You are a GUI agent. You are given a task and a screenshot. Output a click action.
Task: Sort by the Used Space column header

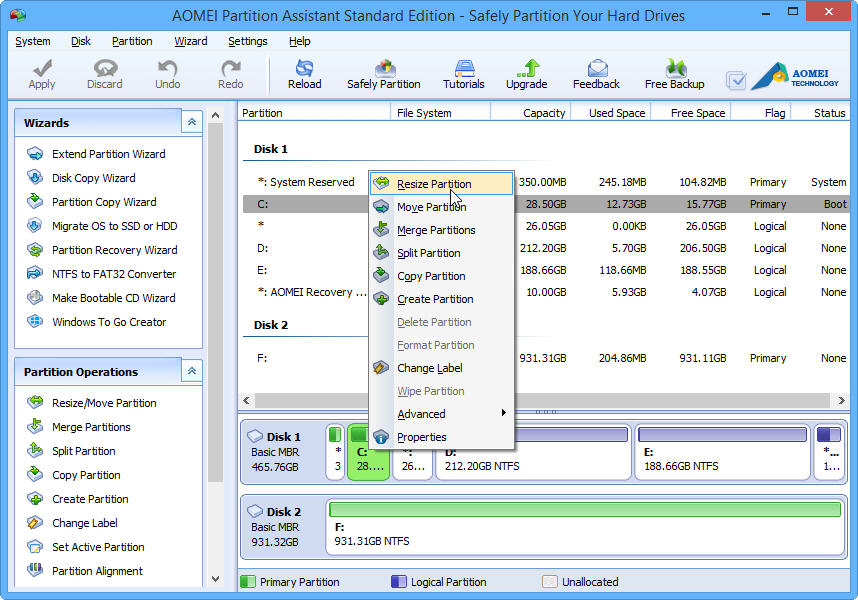[x=610, y=113]
